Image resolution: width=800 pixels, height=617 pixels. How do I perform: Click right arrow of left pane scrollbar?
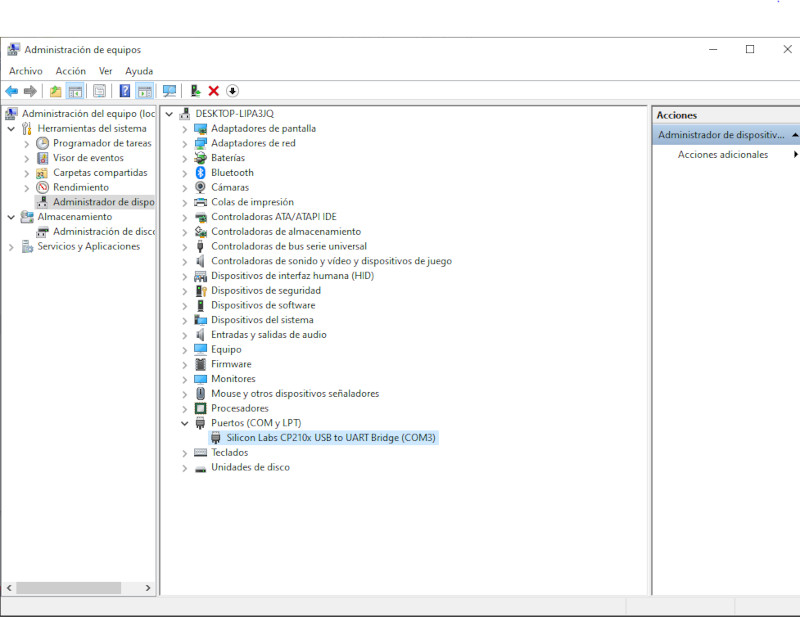click(x=148, y=588)
